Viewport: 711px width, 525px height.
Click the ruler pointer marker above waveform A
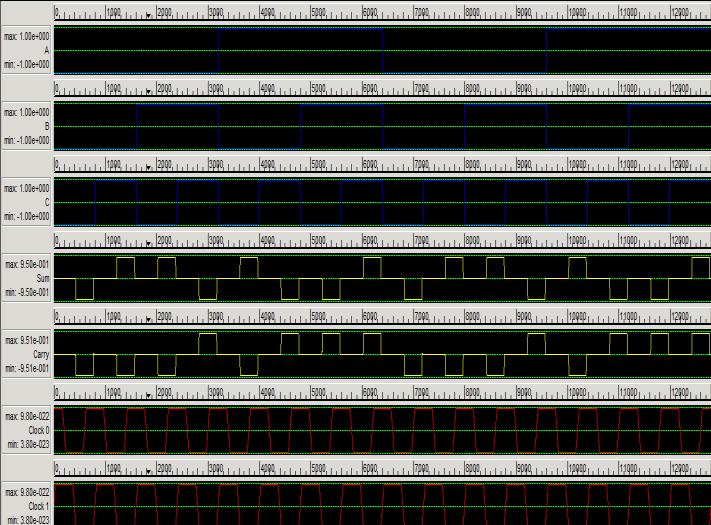[148, 15]
